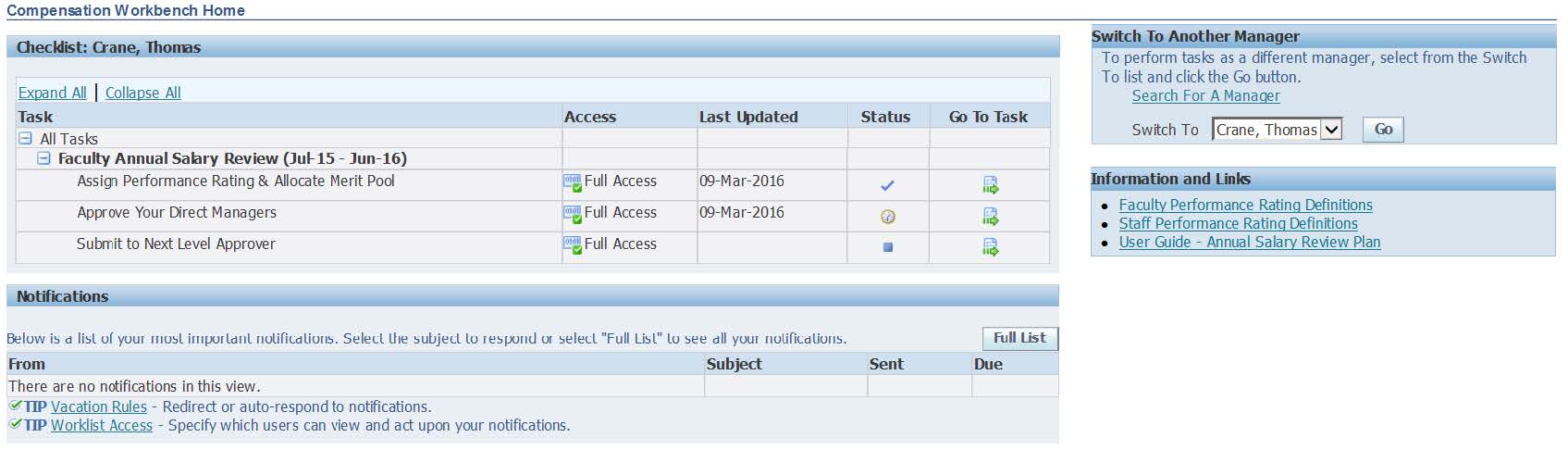
Task: Click Collapse All link
Action: tap(143, 93)
